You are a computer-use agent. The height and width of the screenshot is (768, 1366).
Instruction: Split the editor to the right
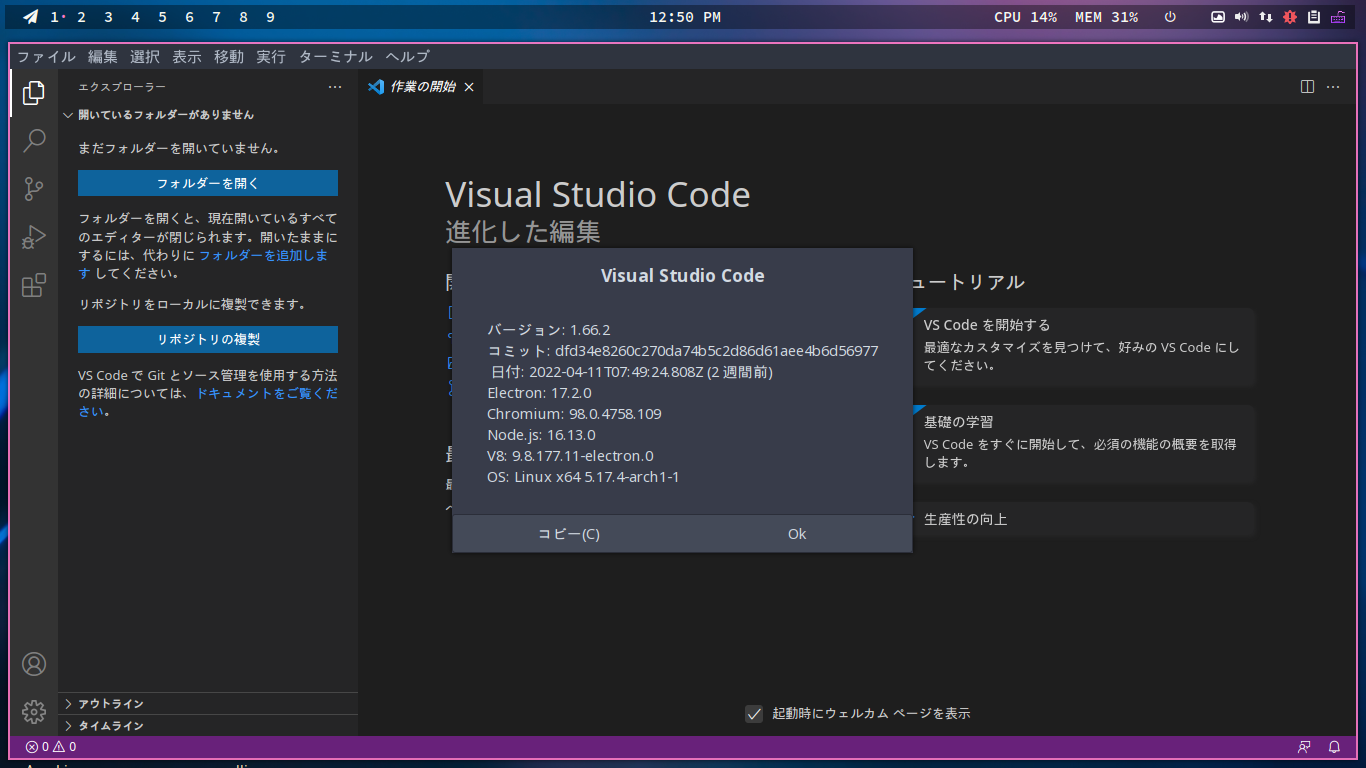(1307, 87)
